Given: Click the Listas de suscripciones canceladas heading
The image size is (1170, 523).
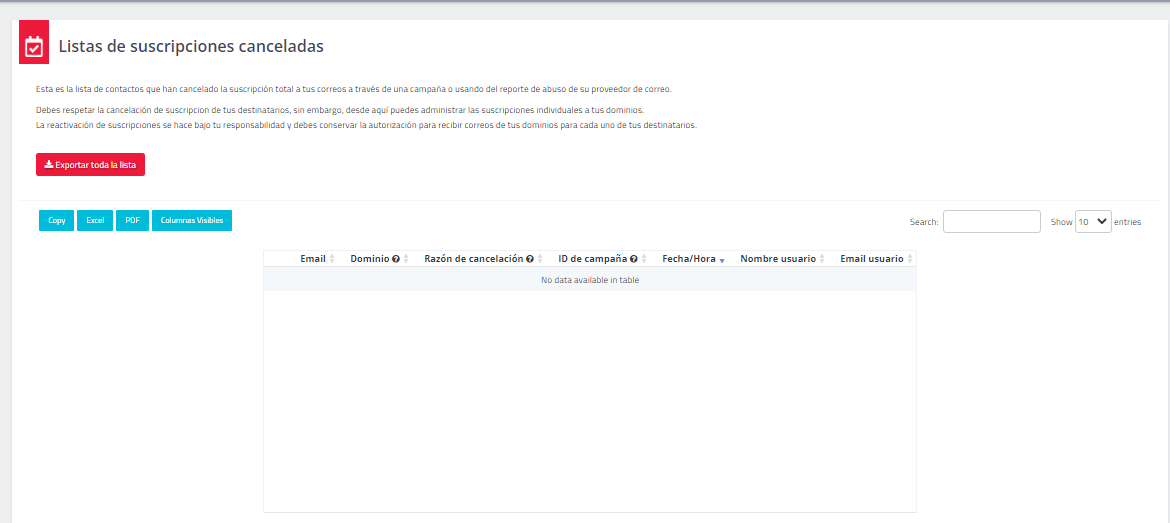Looking at the screenshot, I should pyautogui.click(x=191, y=46).
